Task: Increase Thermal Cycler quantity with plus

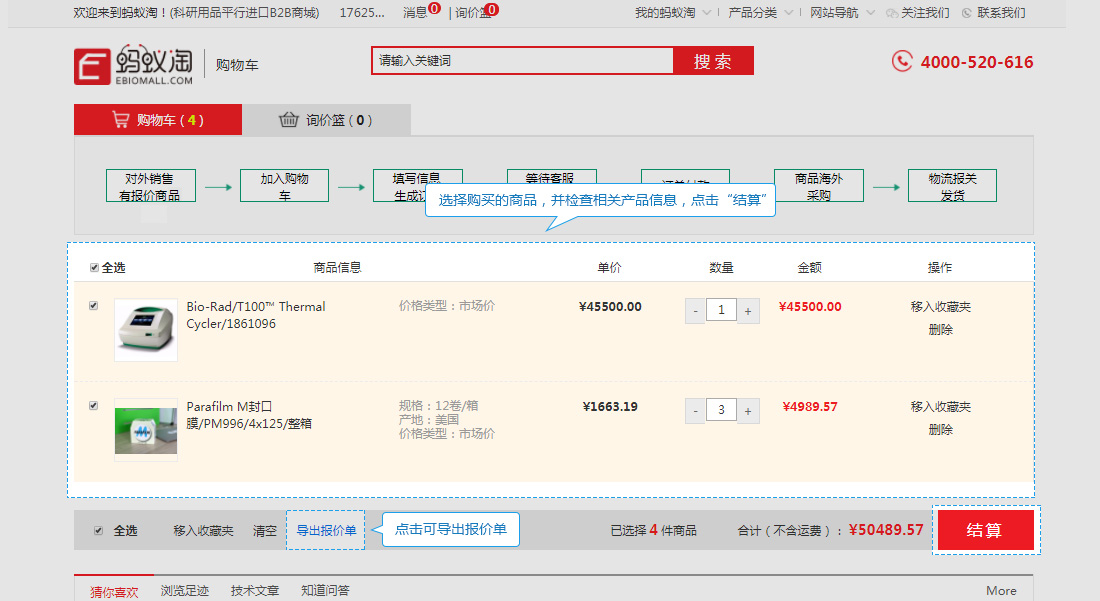Action: click(x=748, y=311)
